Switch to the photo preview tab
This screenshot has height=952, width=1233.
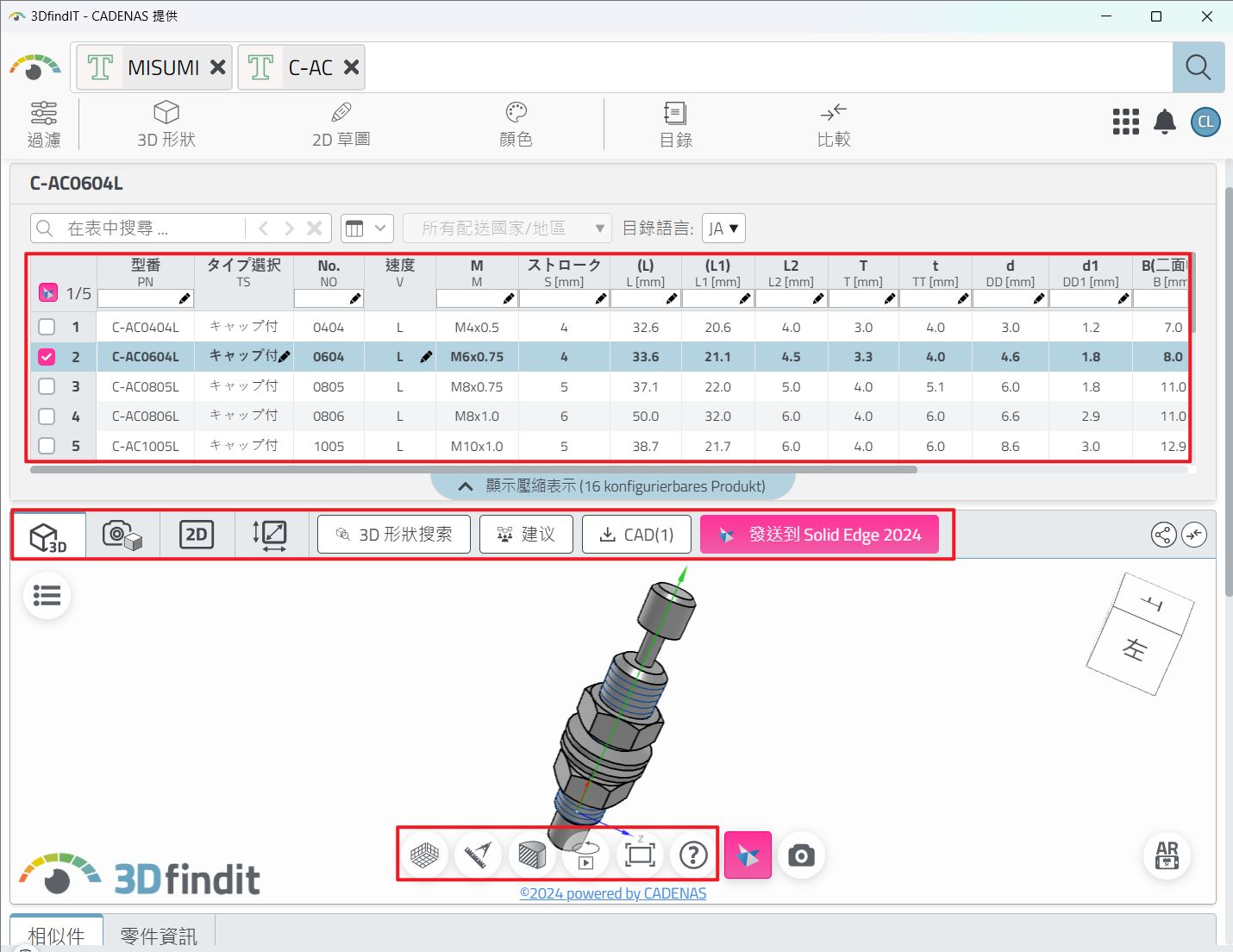click(x=122, y=535)
